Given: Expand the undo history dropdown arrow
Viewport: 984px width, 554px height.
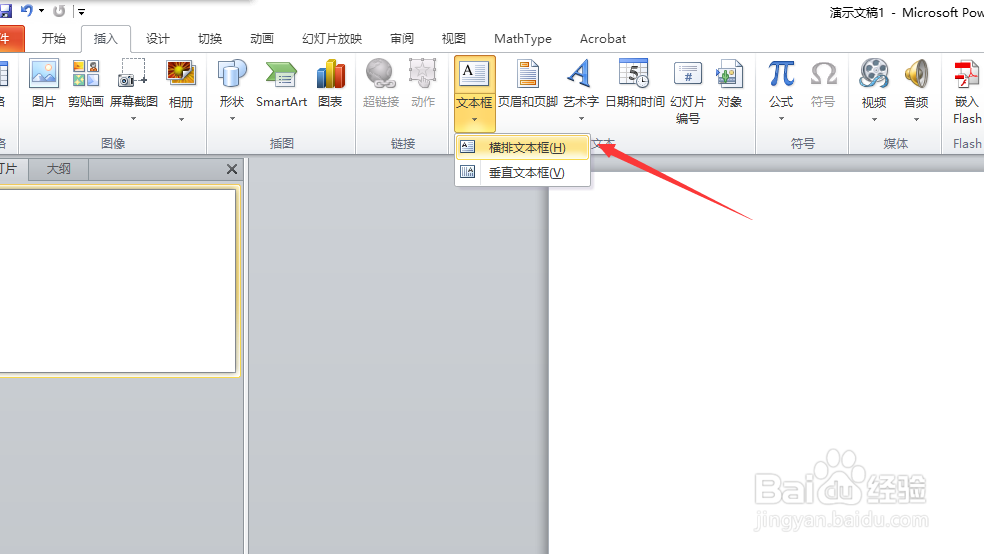Looking at the screenshot, I should (x=41, y=11).
